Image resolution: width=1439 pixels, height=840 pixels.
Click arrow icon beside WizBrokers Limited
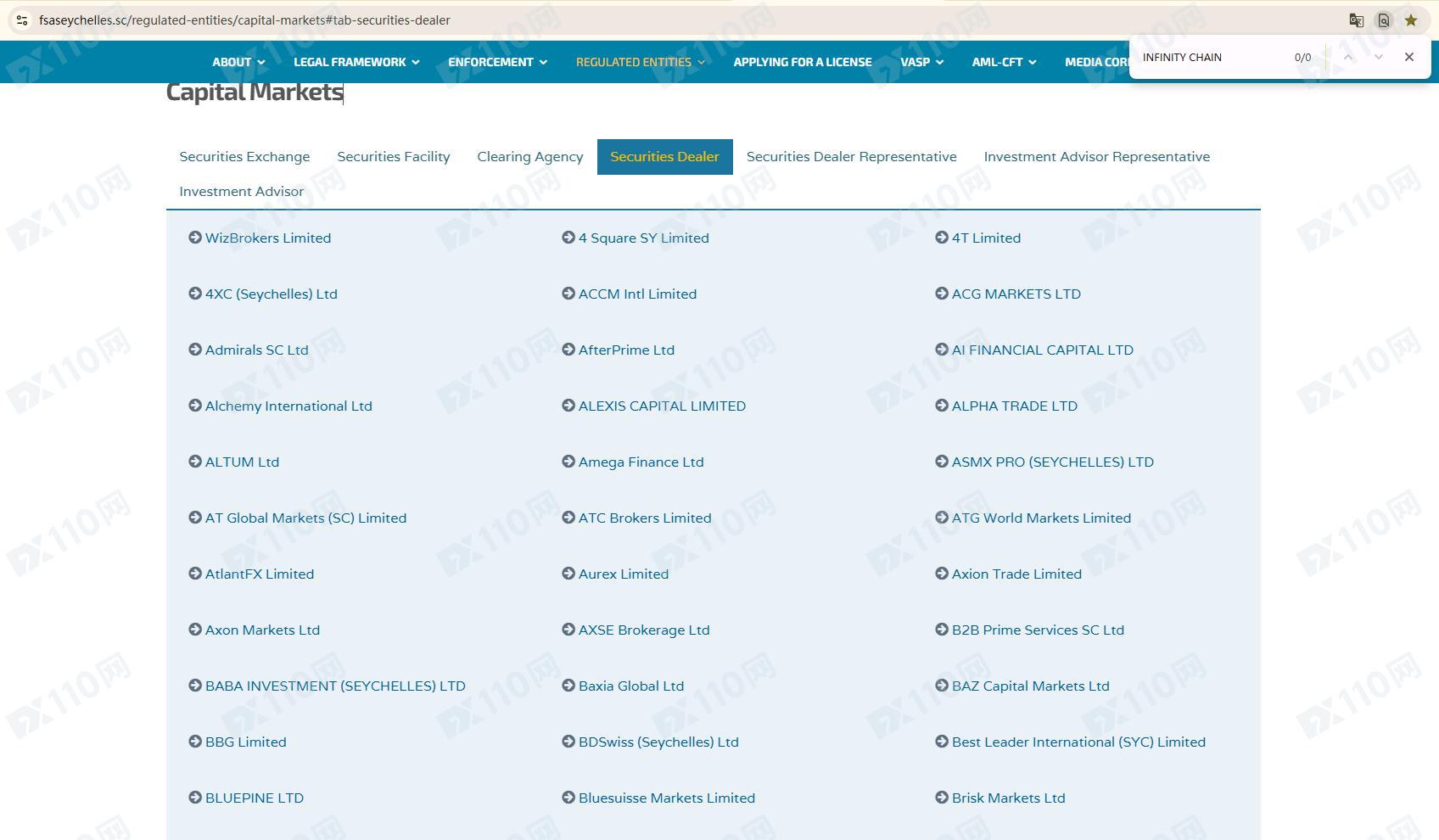tap(195, 238)
